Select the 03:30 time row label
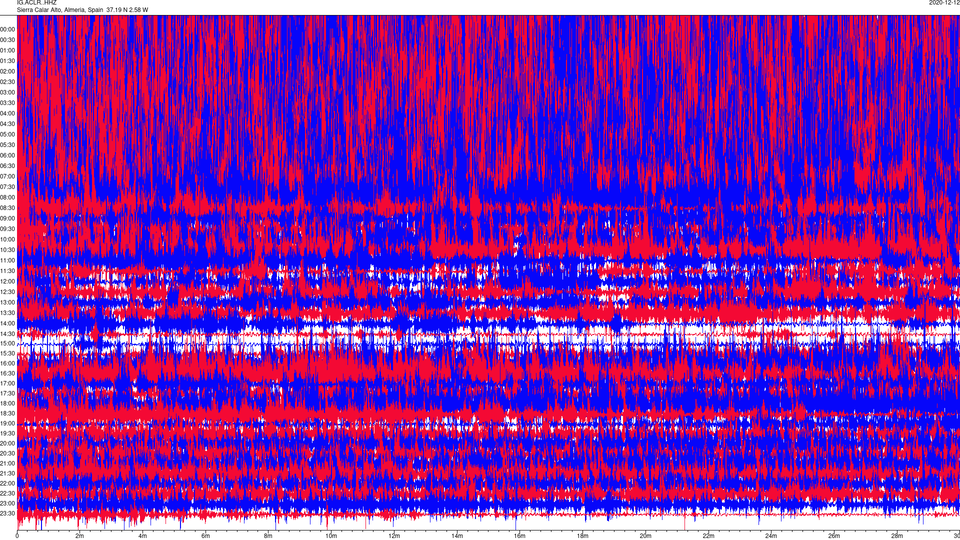The image size is (960, 540). click(8, 103)
